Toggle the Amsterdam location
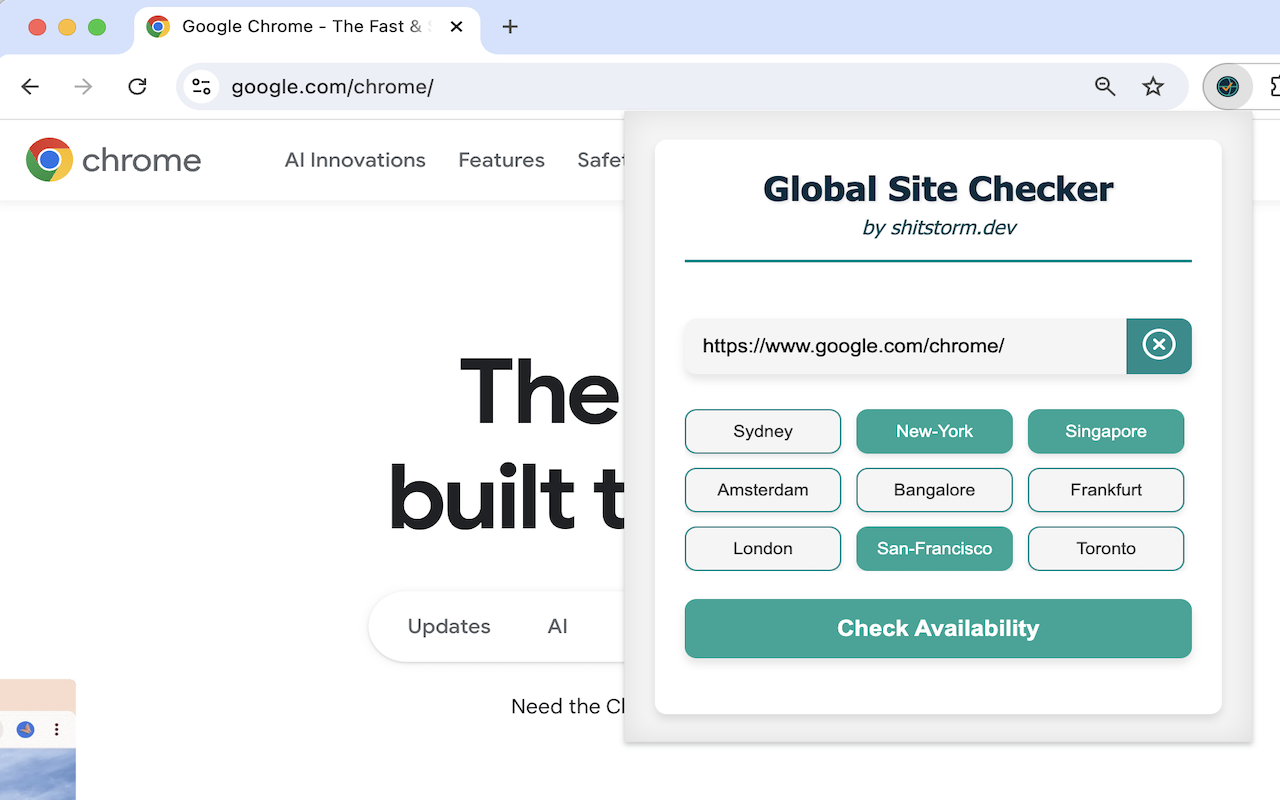 click(x=763, y=490)
